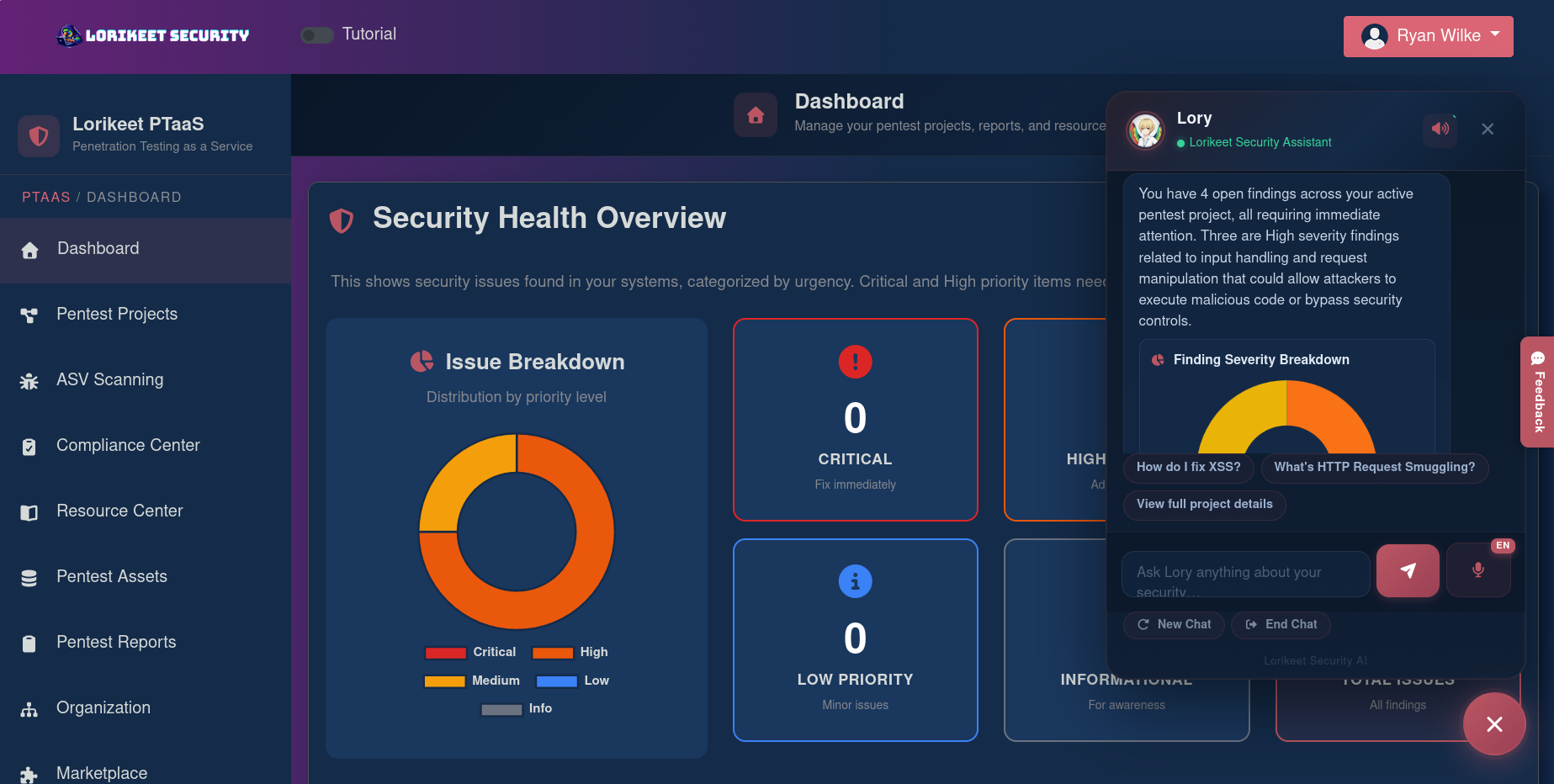Image resolution: width=1554 pixels, height=784 pixels.
Task: Click the blue info icon on Low Priority card
Action: pos(855,581)
